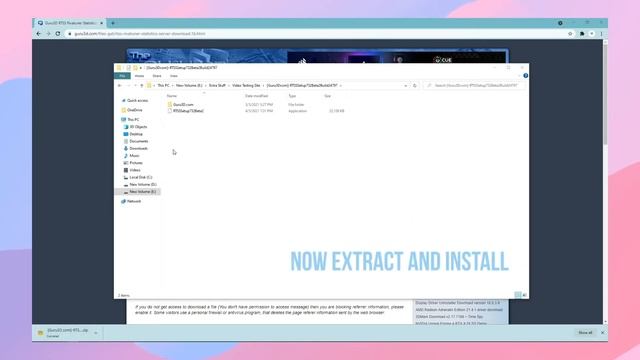Open Downloads folder in sidebar
Screen dimensions: 640x360
[138, 149]
